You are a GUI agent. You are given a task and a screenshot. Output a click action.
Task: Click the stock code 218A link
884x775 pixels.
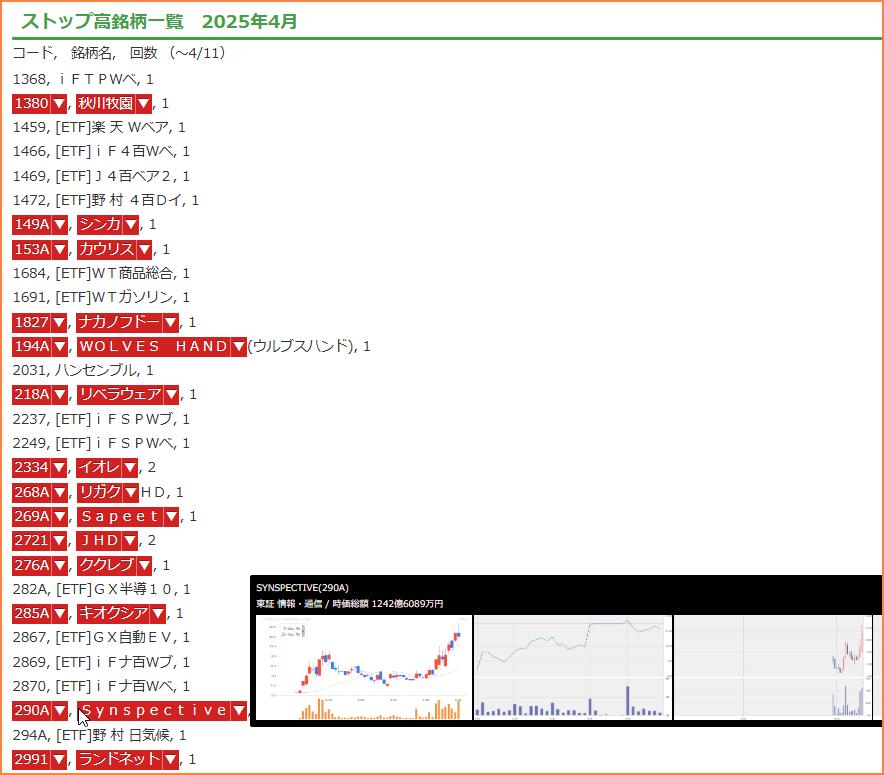click(32, 395)
